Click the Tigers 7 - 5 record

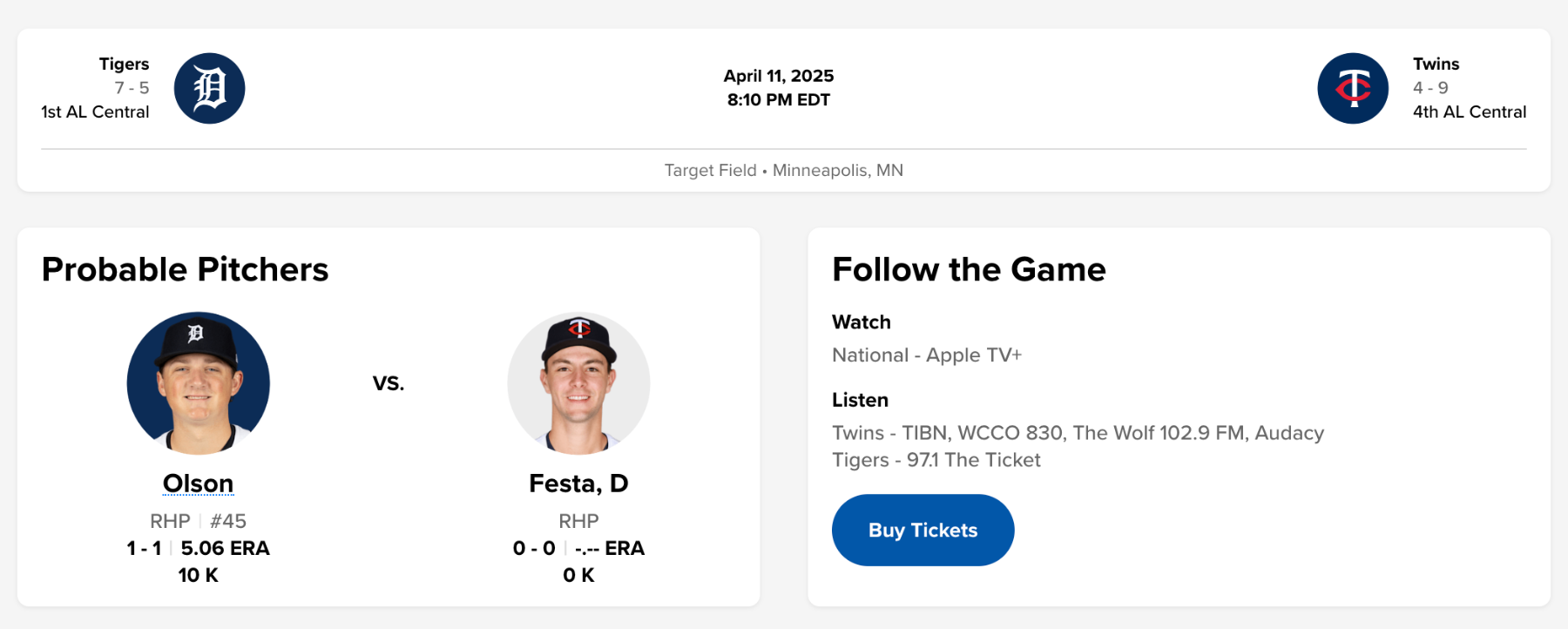coord(132,88)
